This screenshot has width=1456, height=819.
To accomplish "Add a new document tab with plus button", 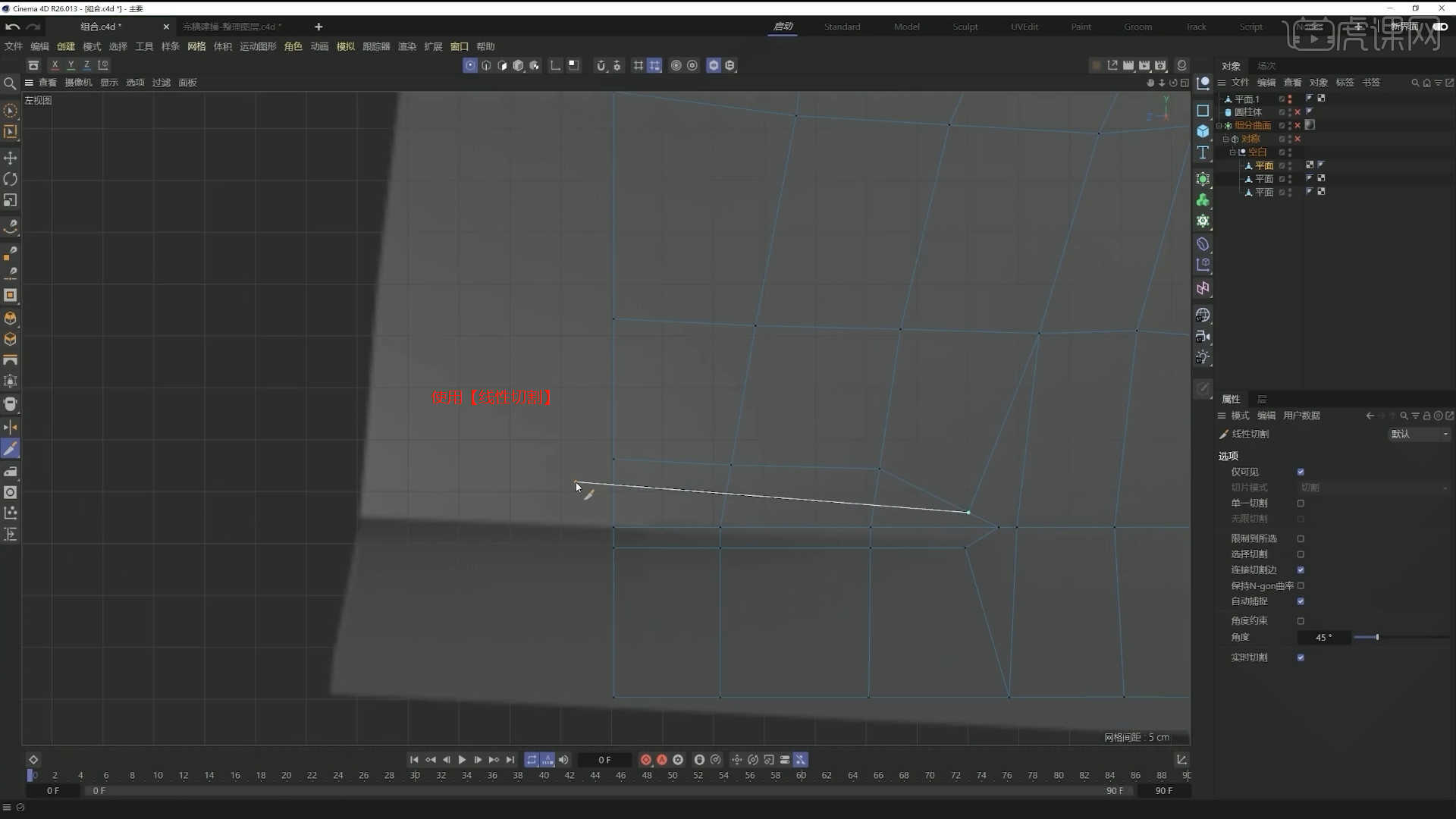I will pyautogui.click(x=318, y=27).
